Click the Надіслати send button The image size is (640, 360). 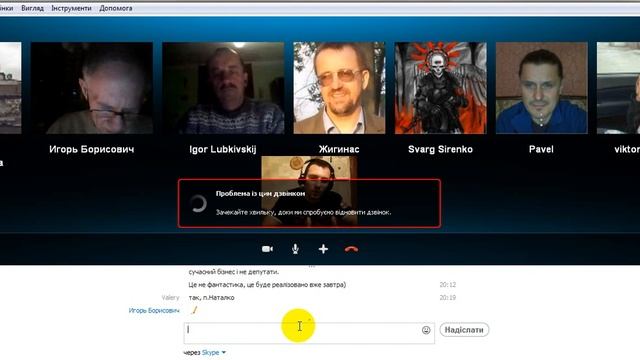464,330
